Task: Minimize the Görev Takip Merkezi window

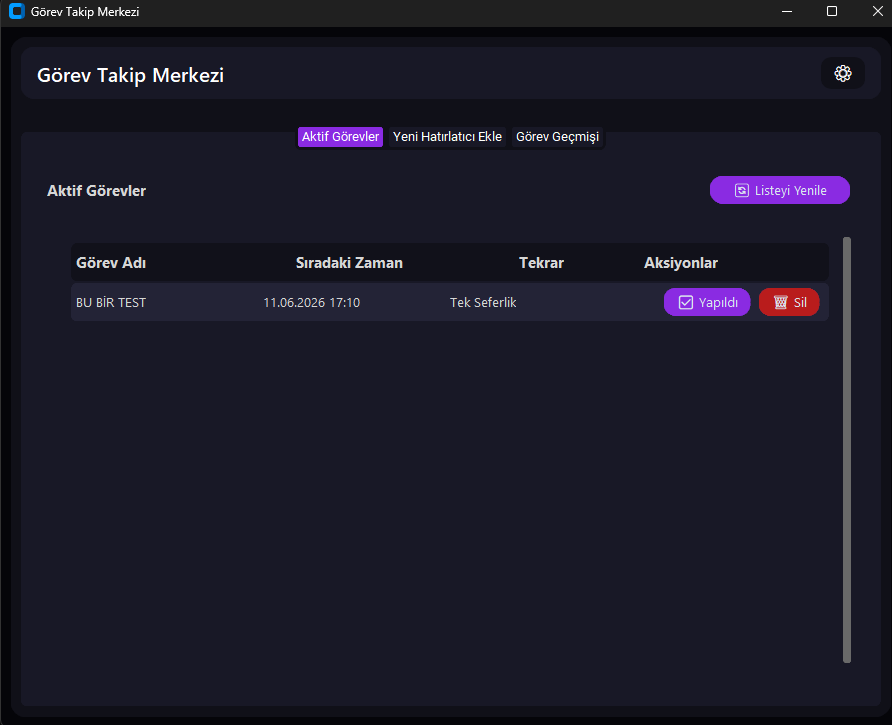Action: pos(787,11)
